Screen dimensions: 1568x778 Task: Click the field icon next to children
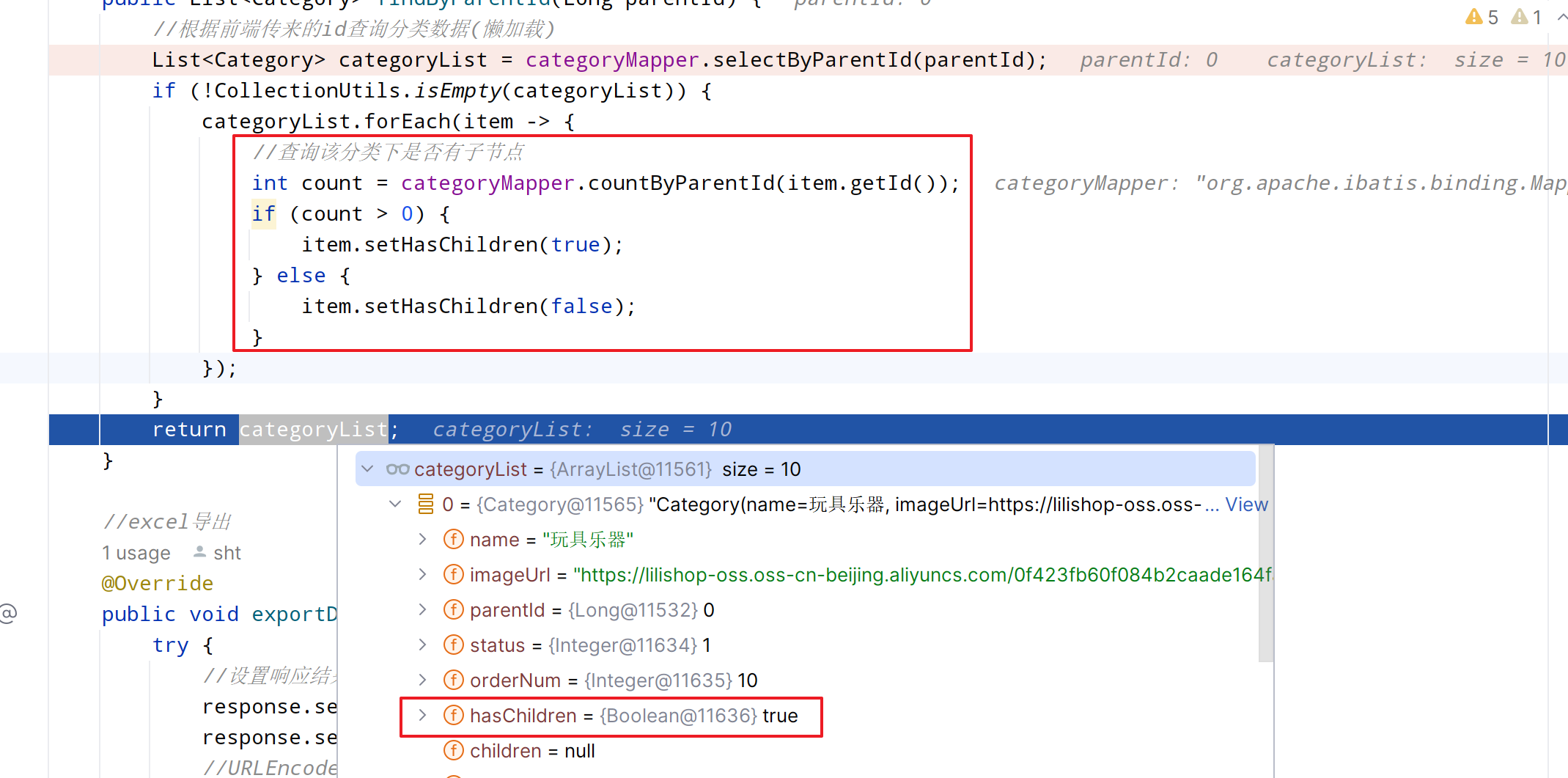click(x=454, y=751)
